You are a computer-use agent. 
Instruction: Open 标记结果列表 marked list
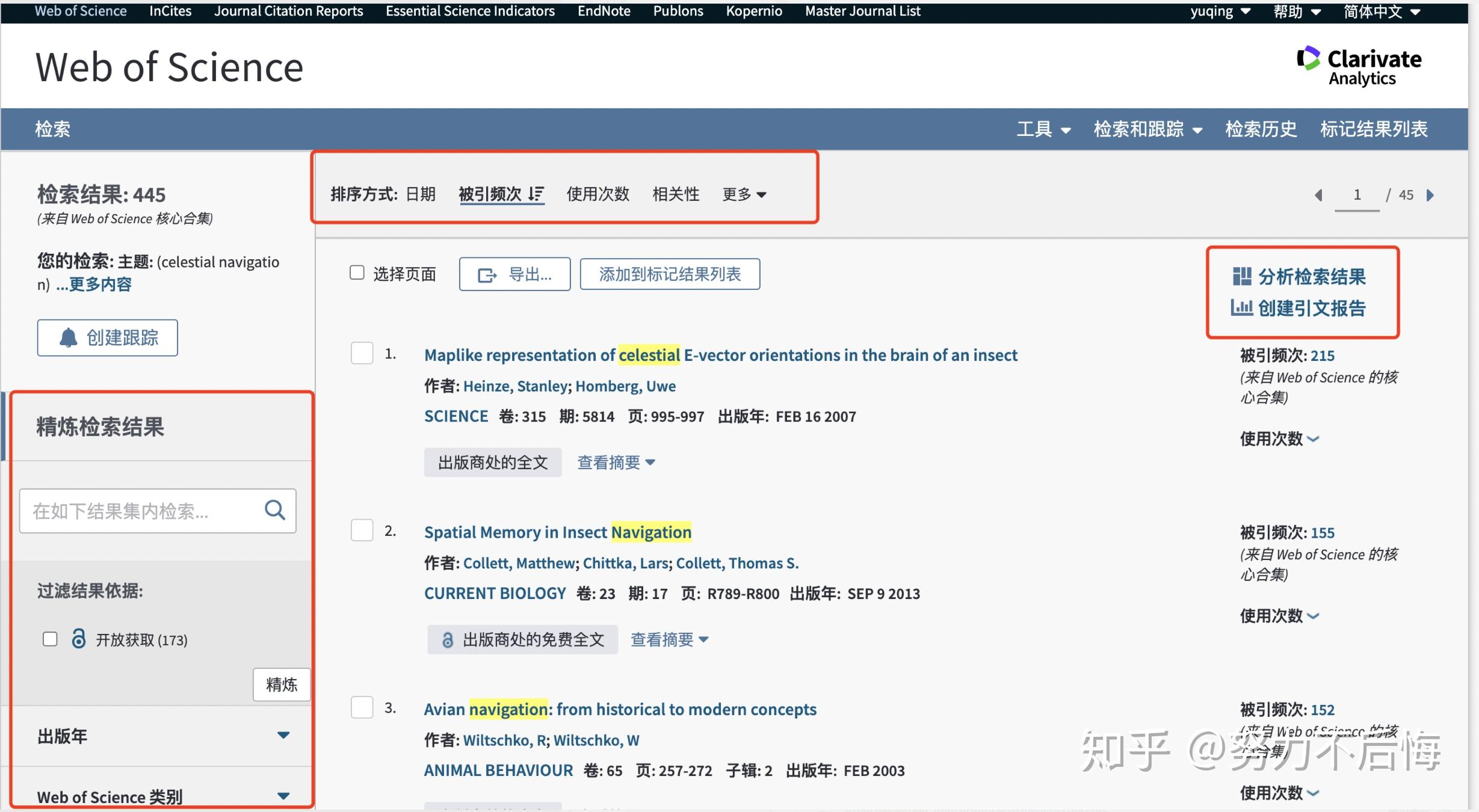(x=1374, y=129)
